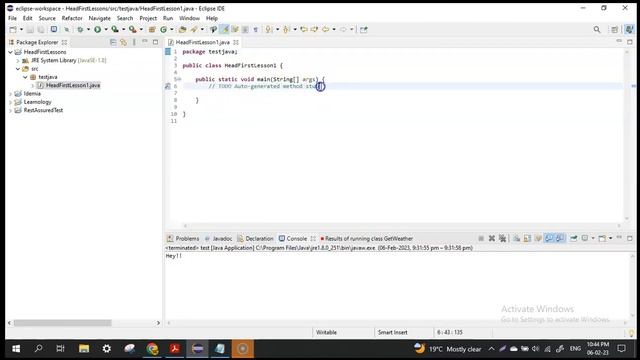Open the Display Selected Console dropdown arrow
640x360 pixels.
point(593,238)
